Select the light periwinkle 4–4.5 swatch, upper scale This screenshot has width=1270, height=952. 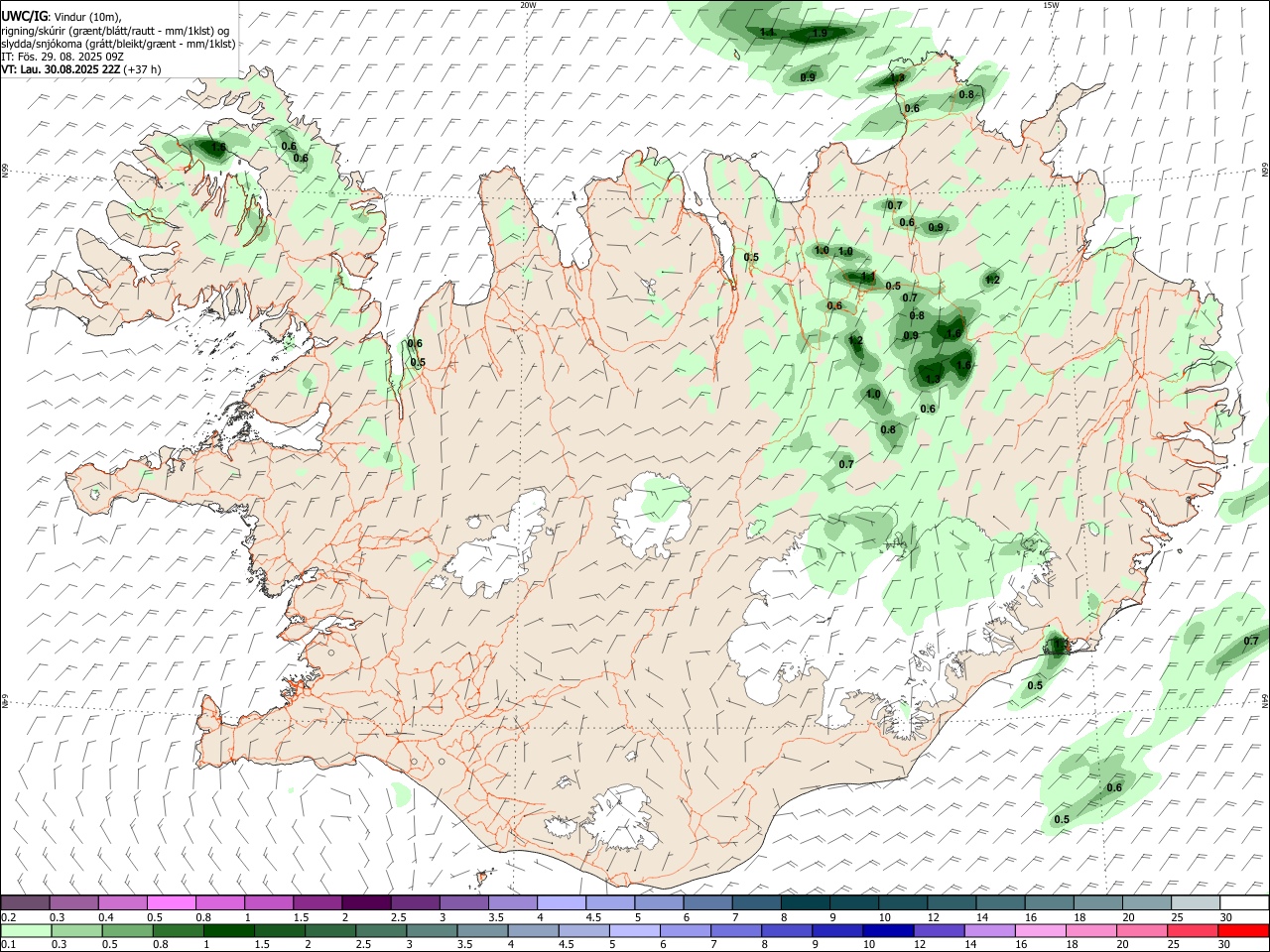click(x=561, y=903)
